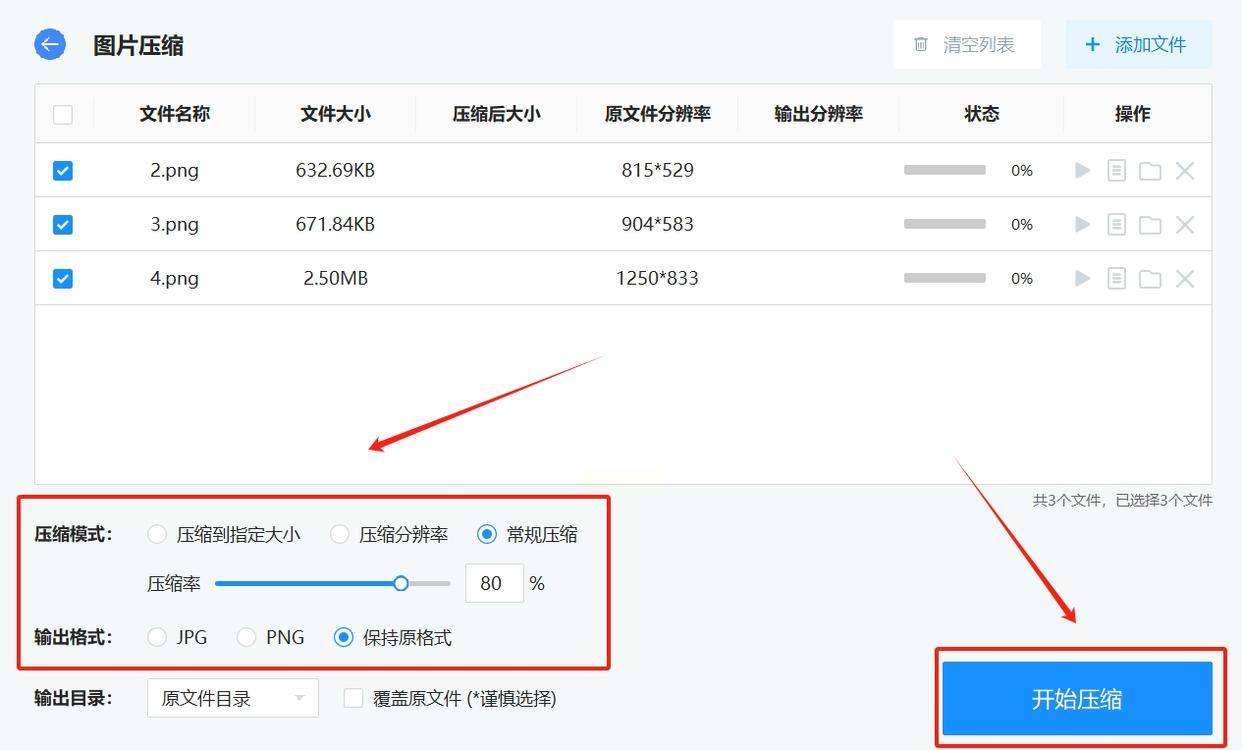
Task: Click the 671.84KB size cell
Action: pos(335,225)
